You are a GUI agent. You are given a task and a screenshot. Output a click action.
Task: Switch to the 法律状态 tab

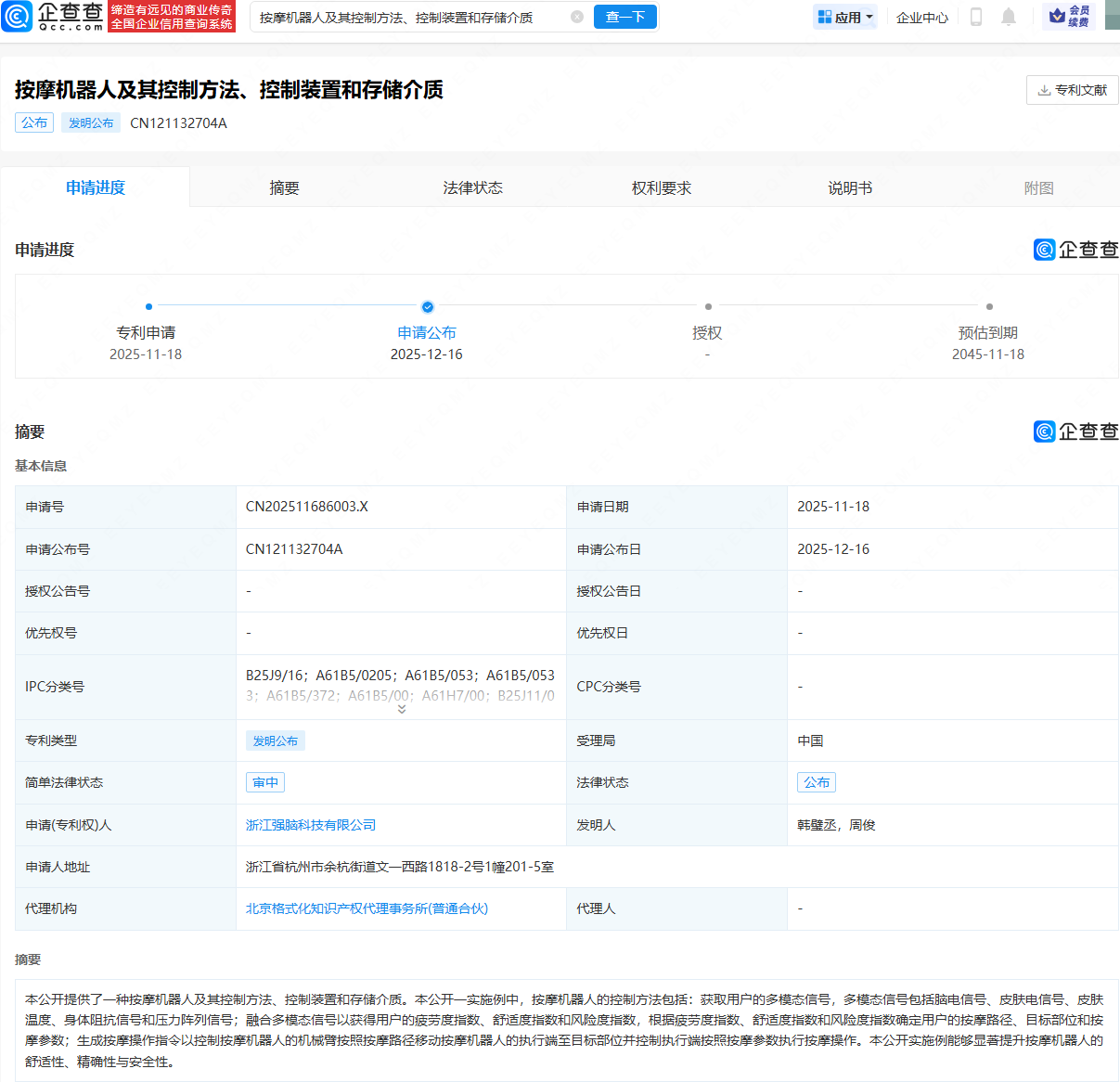click(x=472, y=187)
